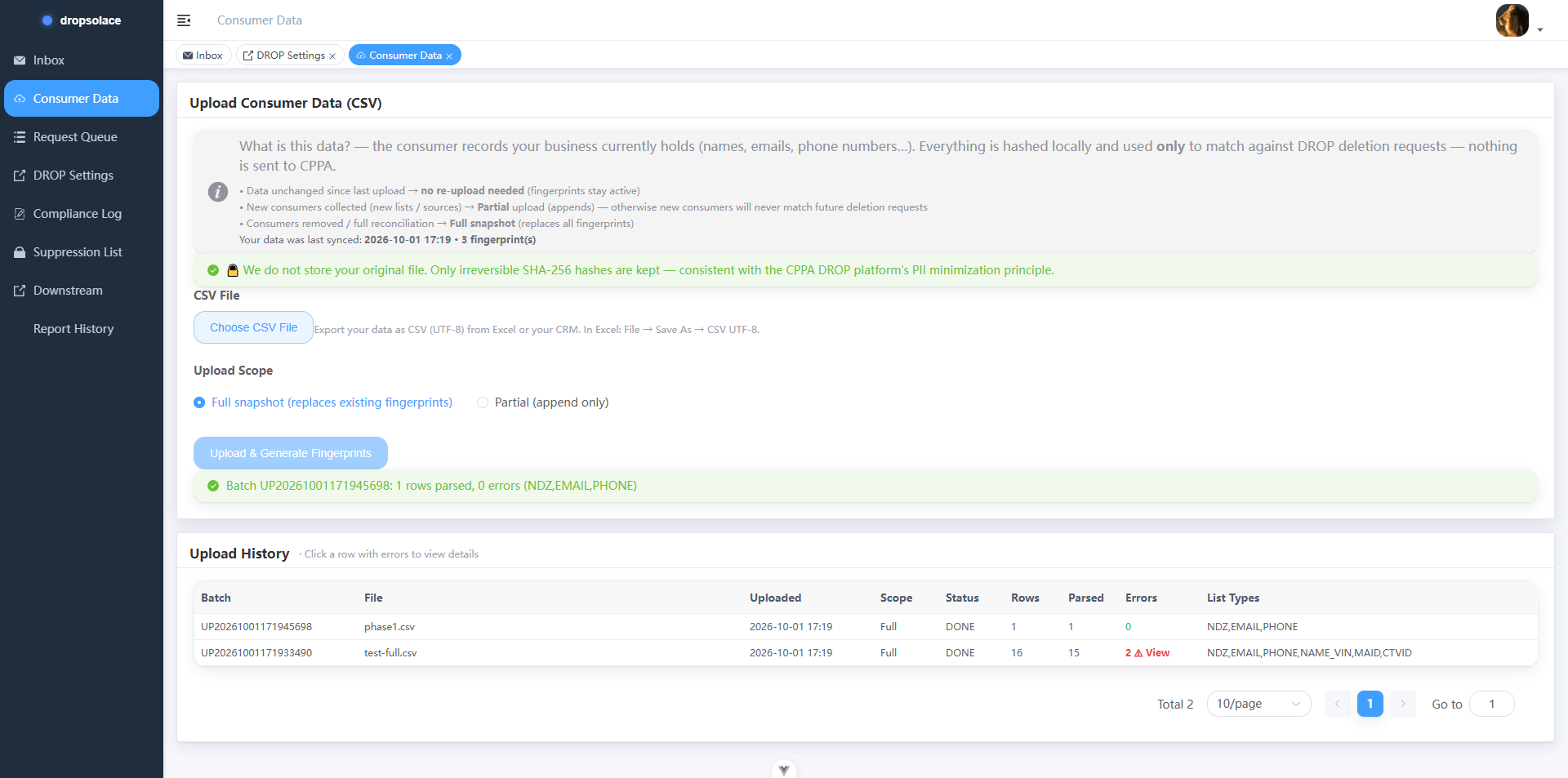
Task: Go to previous page arrow
Action: click(1338, 704)
